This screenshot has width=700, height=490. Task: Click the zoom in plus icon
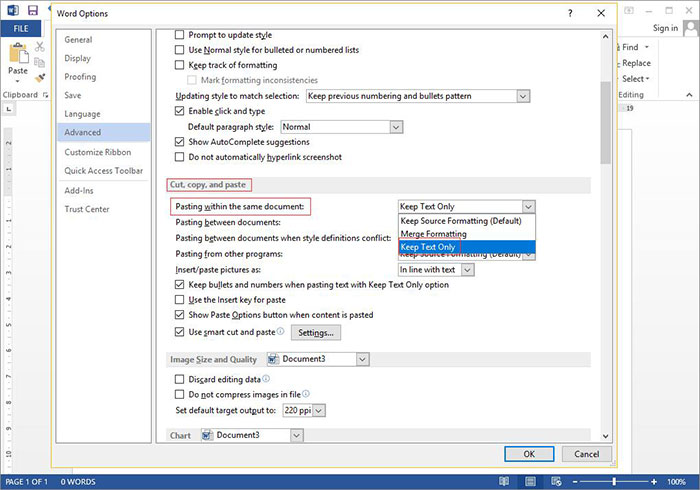[x=654, y=482]
